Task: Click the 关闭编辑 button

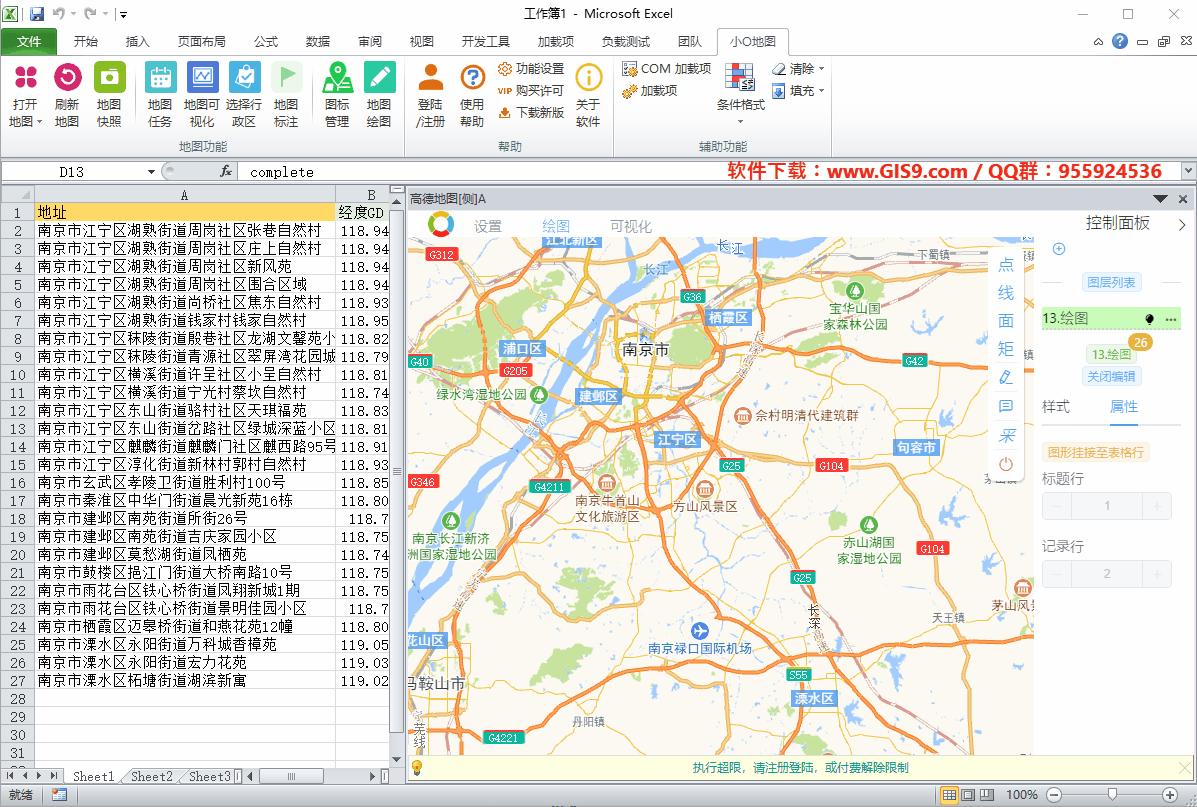Action: click(1111, 376)
